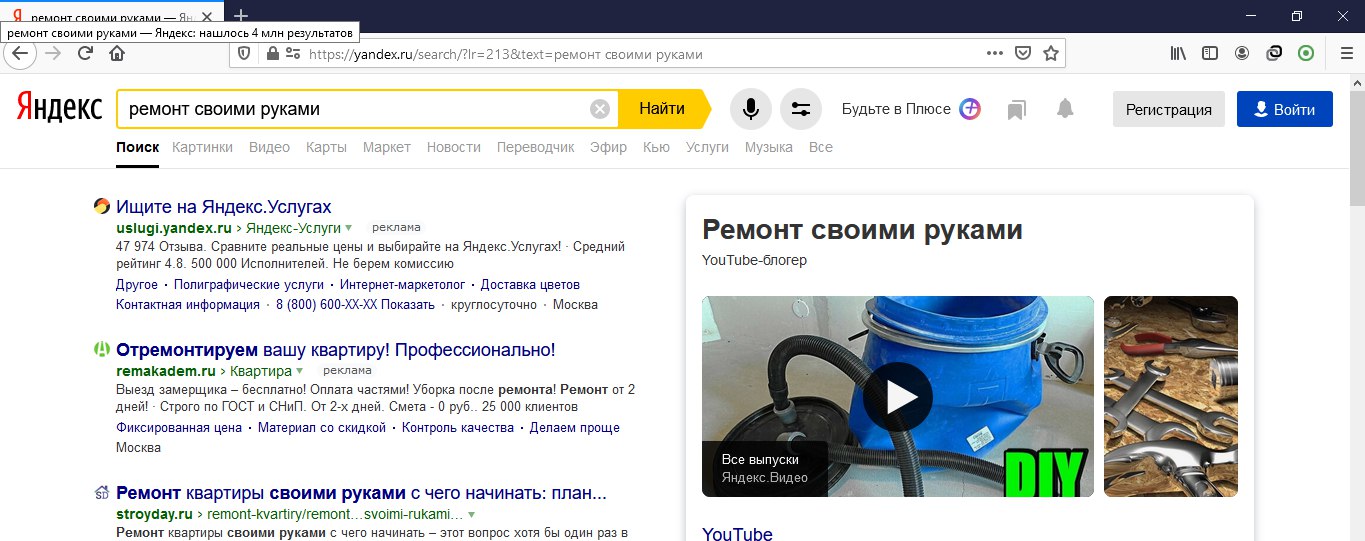Open the Новости tab
Screen dimensions: 1365x541
click(454, 147)
